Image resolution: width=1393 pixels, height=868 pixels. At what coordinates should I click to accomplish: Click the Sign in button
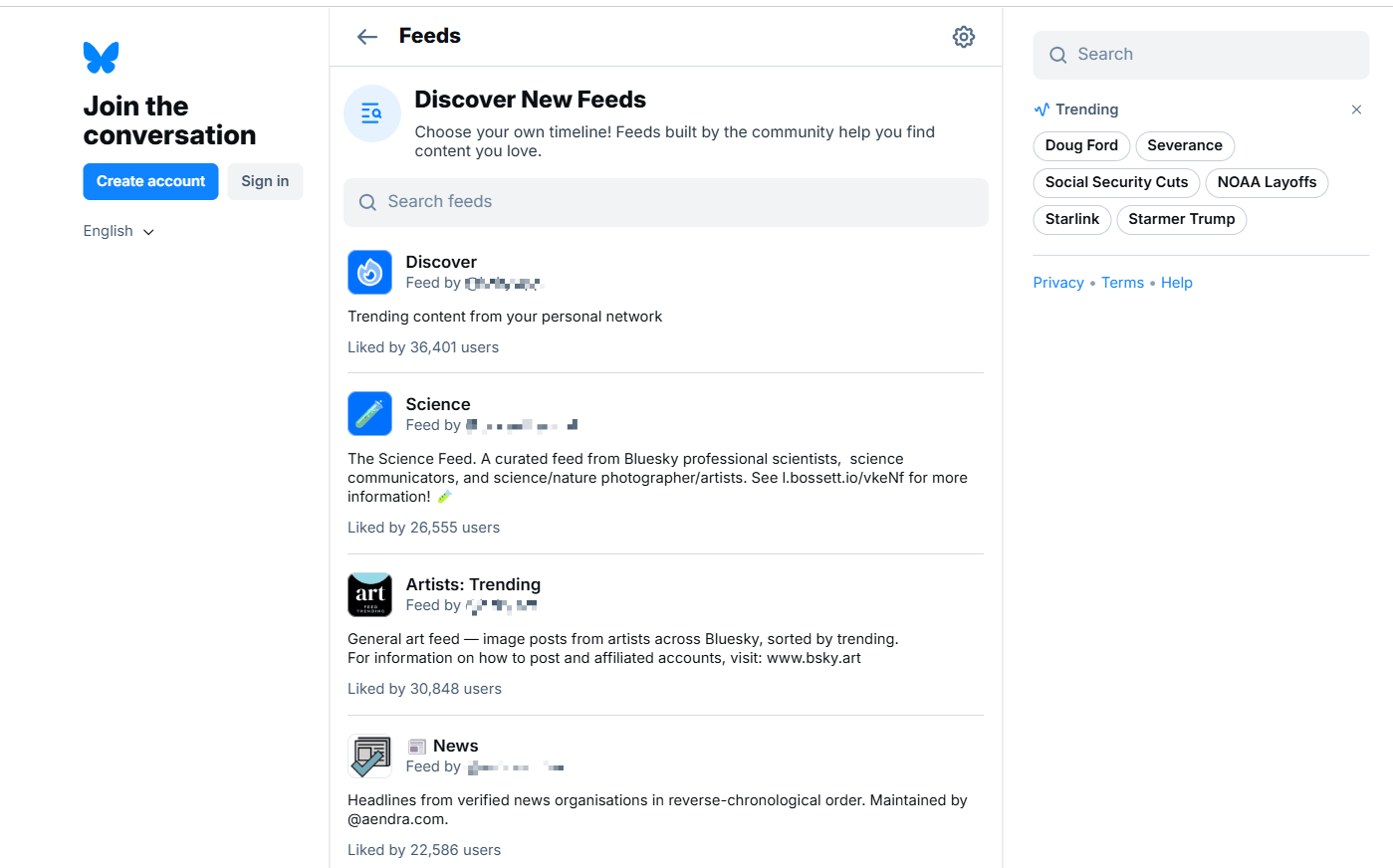(x=265, y=181)
